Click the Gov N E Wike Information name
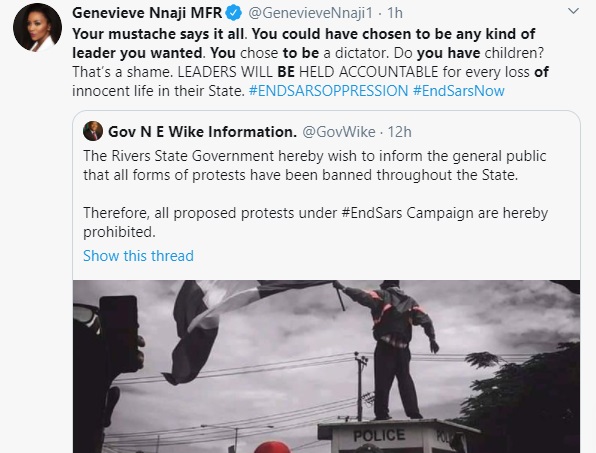596x453 pixels. tap(202, 132)
